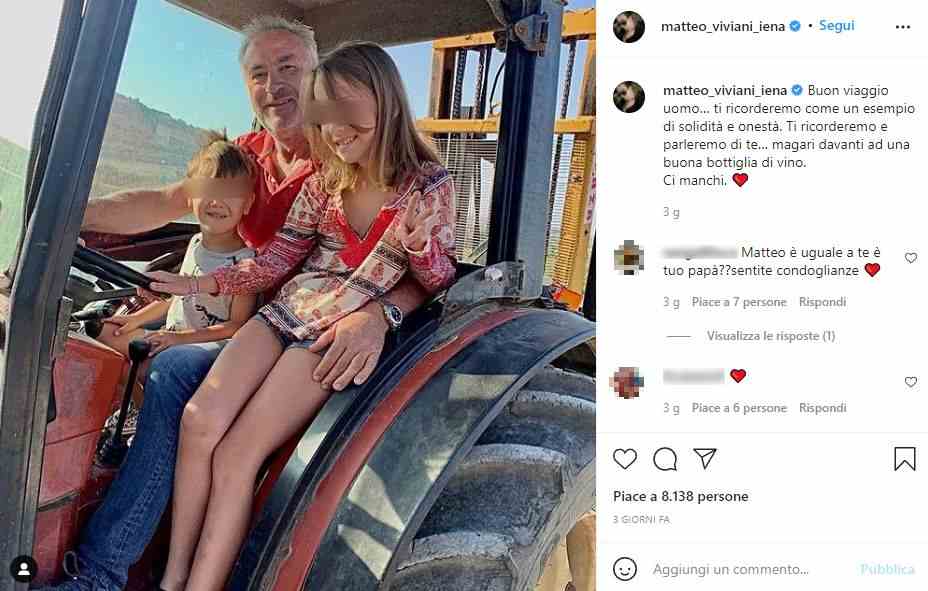Open the emoji picker smiley icon
Image resolution: width=928 pixels, height=591 pixels.
point(625,569)
